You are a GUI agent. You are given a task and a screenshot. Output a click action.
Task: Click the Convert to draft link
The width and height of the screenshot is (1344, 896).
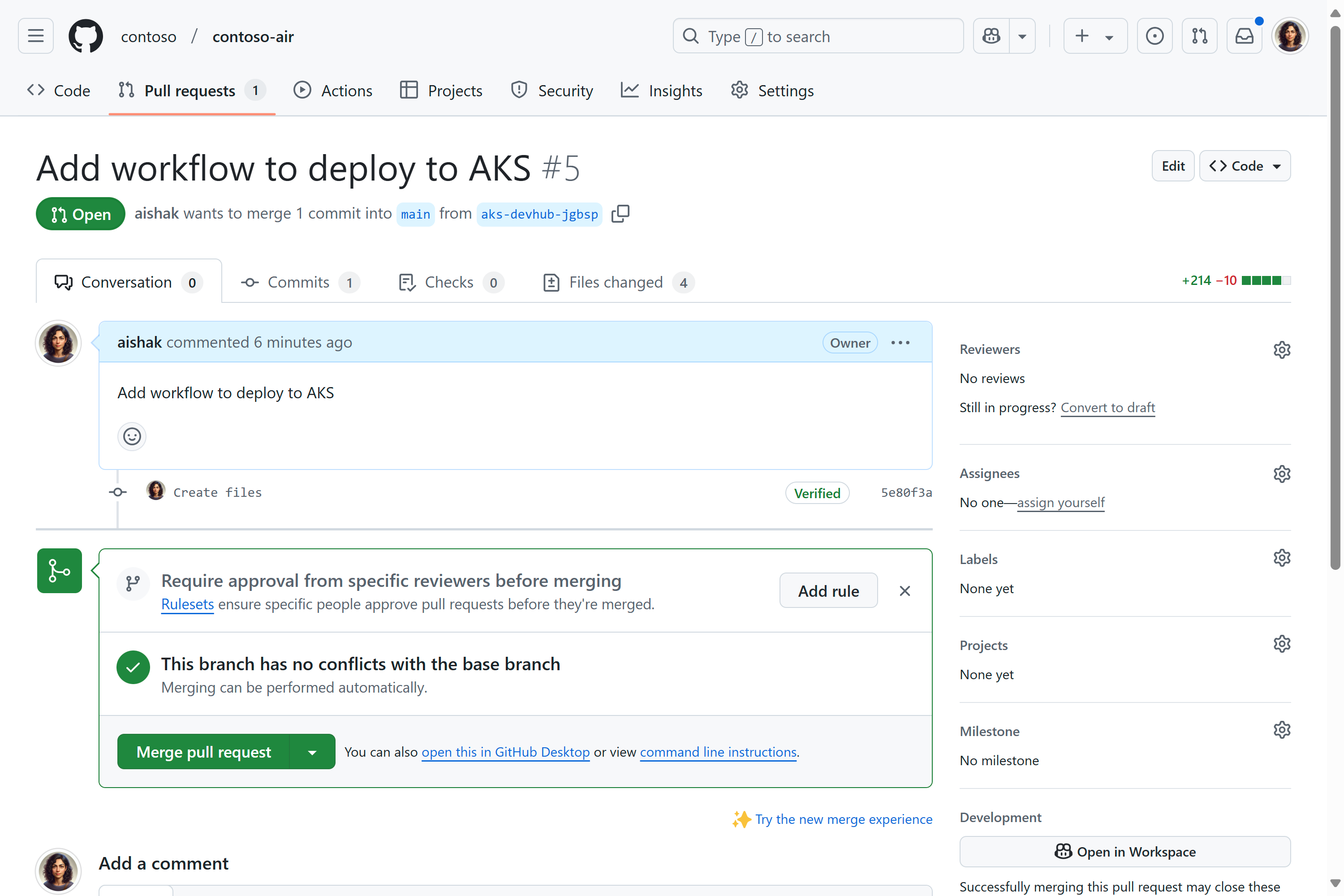(x=1107, y=407)
